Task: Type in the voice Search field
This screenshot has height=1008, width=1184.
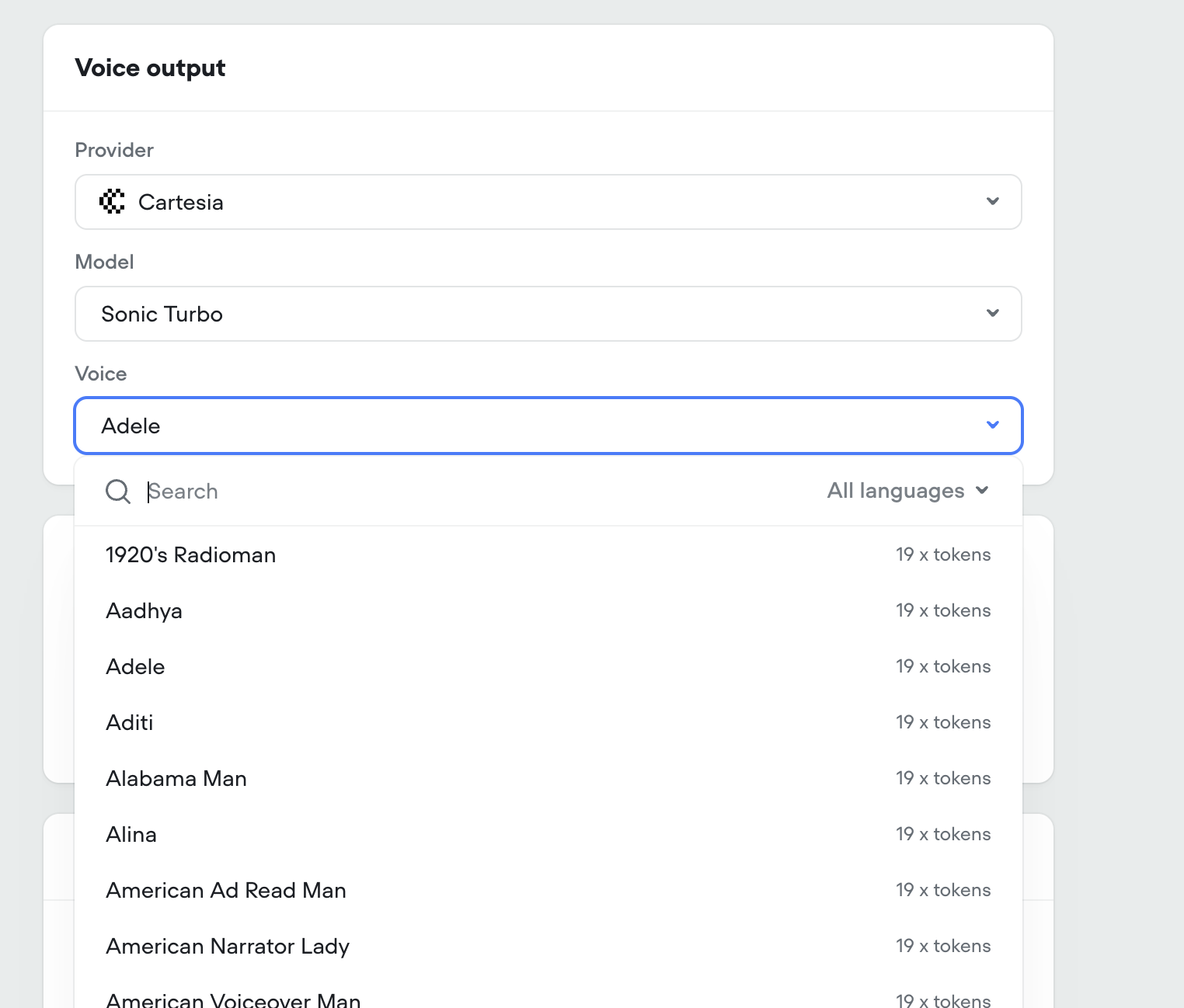Action: coord(466,492)
